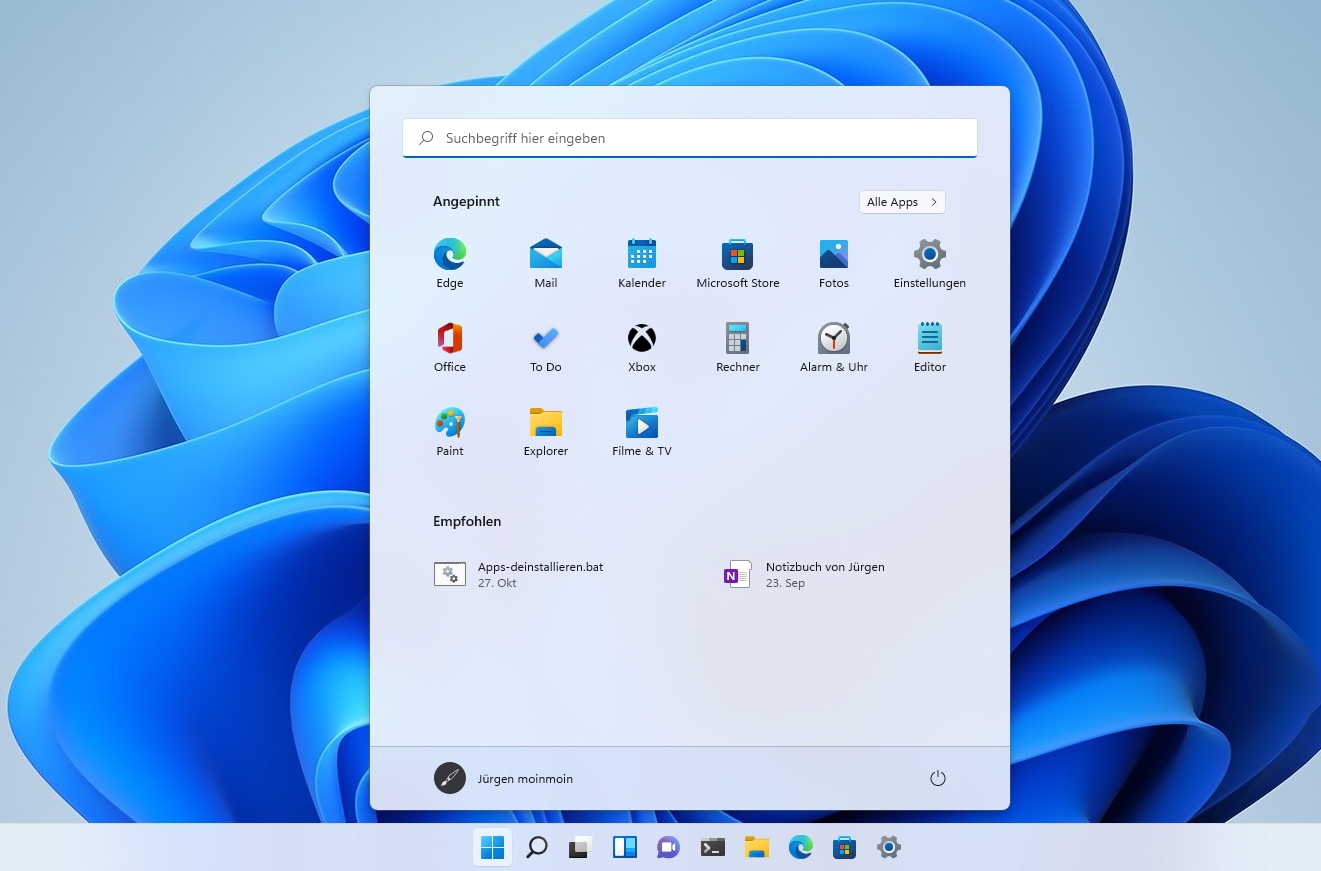This screenshot has width=1321, height=871.
Task: Open the Mail app
Action: point(546,263)
